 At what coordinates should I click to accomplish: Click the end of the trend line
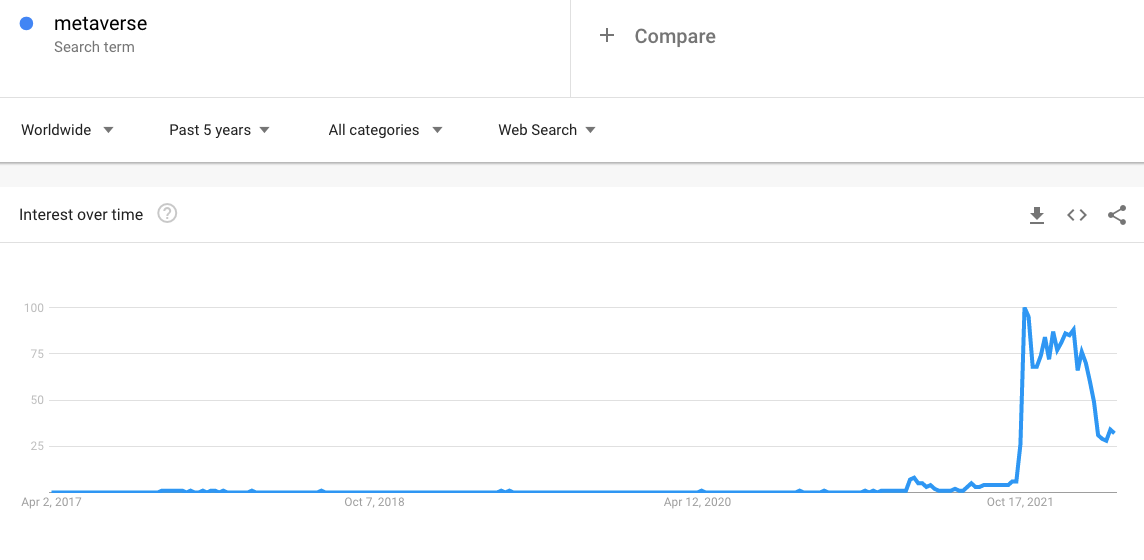1114,432
